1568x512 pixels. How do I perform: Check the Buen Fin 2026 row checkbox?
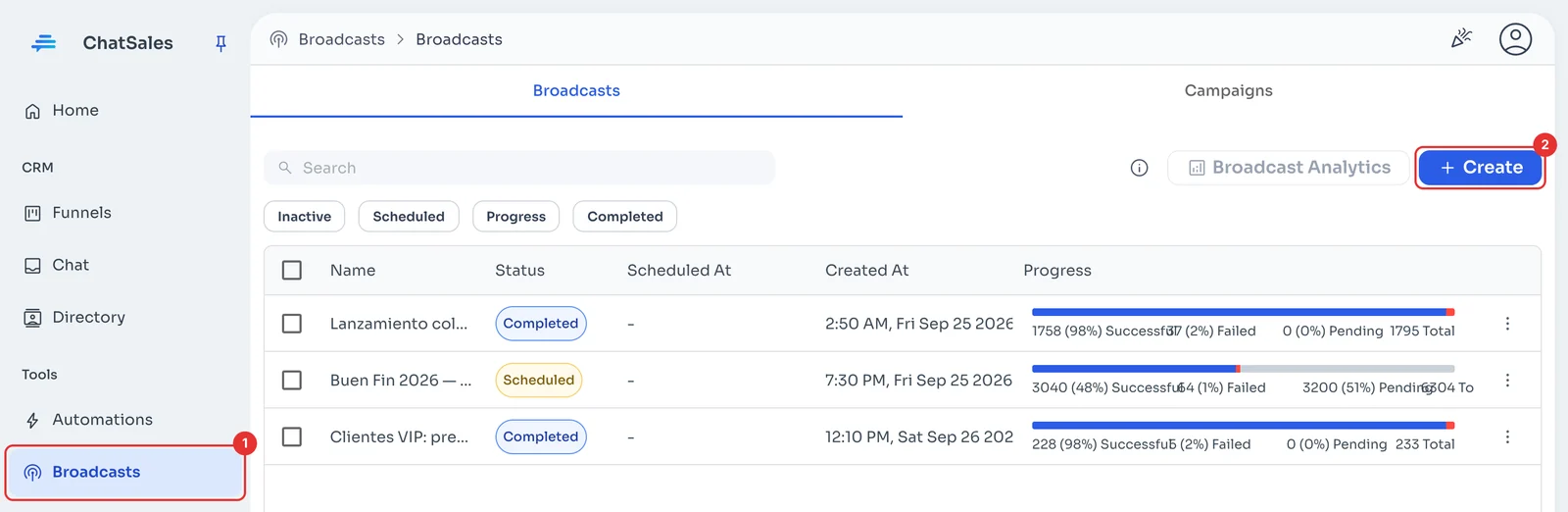tap(292, 381)
